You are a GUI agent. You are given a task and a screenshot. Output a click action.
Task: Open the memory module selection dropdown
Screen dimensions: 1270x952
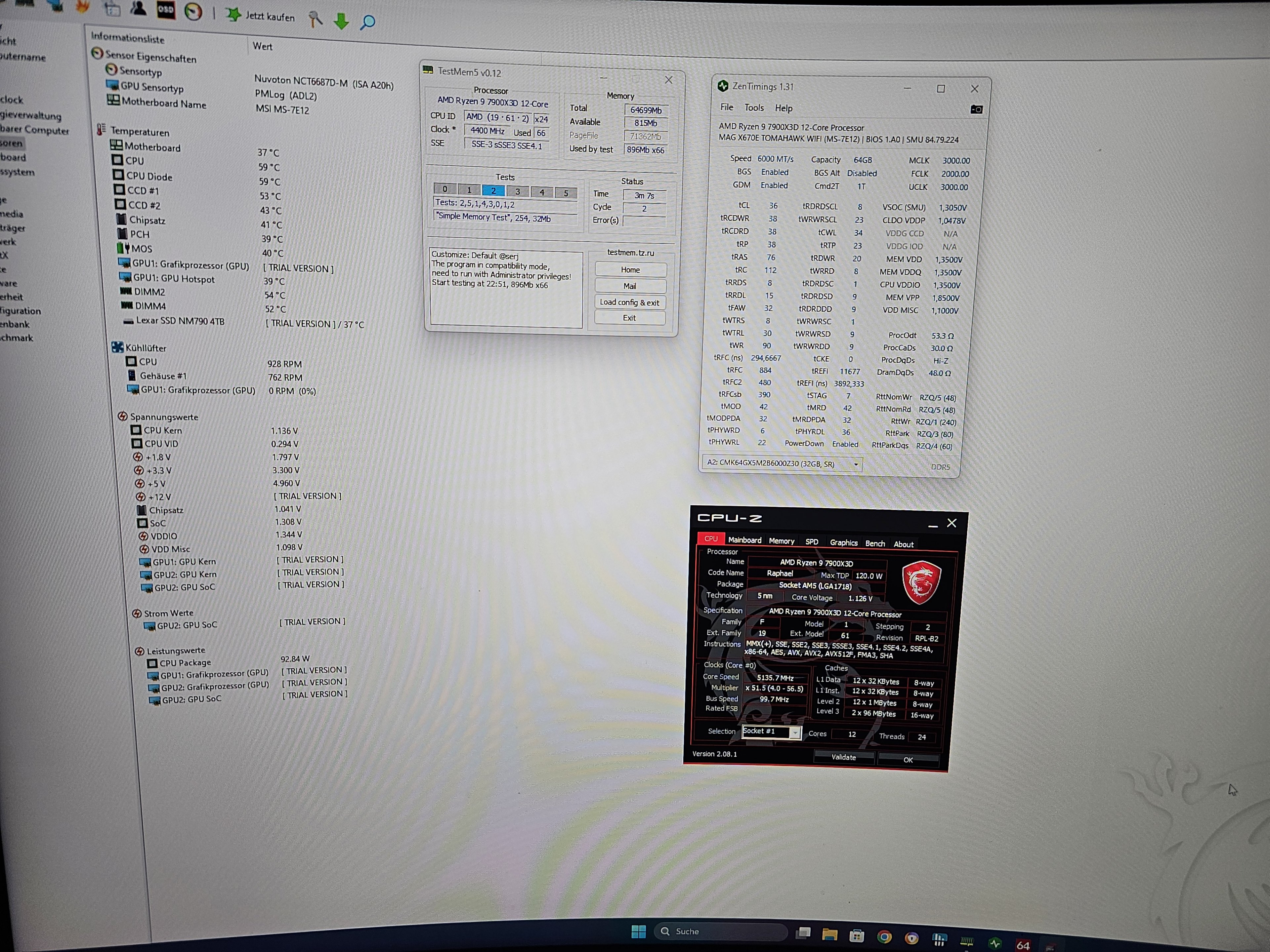coord(856,465)
